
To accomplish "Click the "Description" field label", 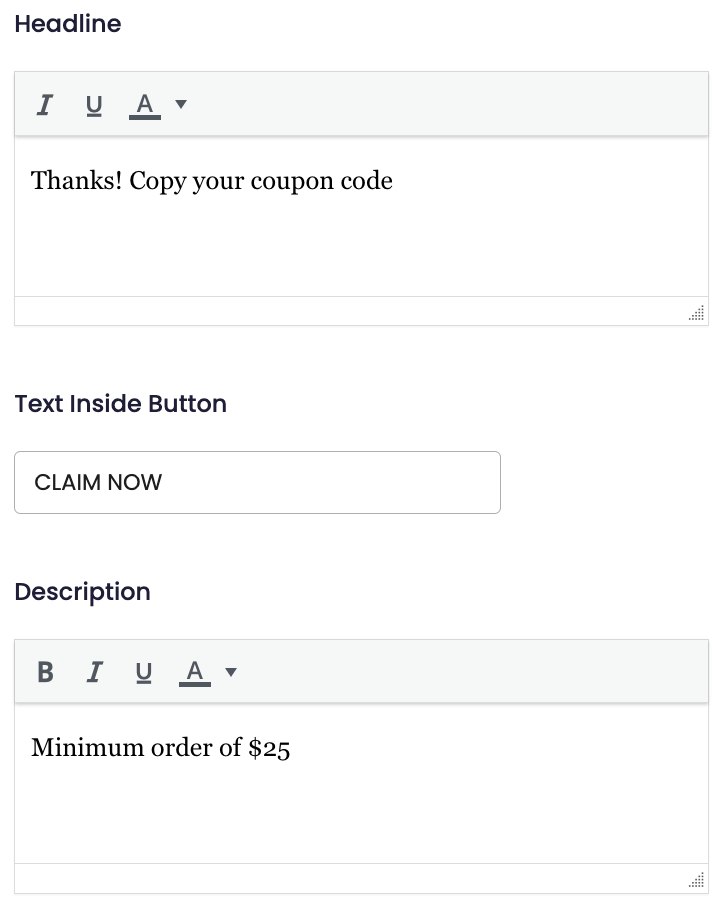I will 83,592.
